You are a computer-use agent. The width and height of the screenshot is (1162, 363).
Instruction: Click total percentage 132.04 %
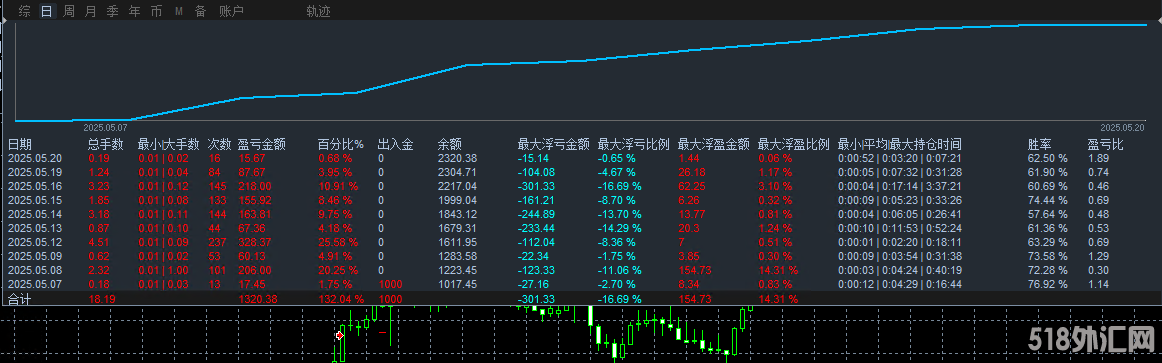click(341, 299)
